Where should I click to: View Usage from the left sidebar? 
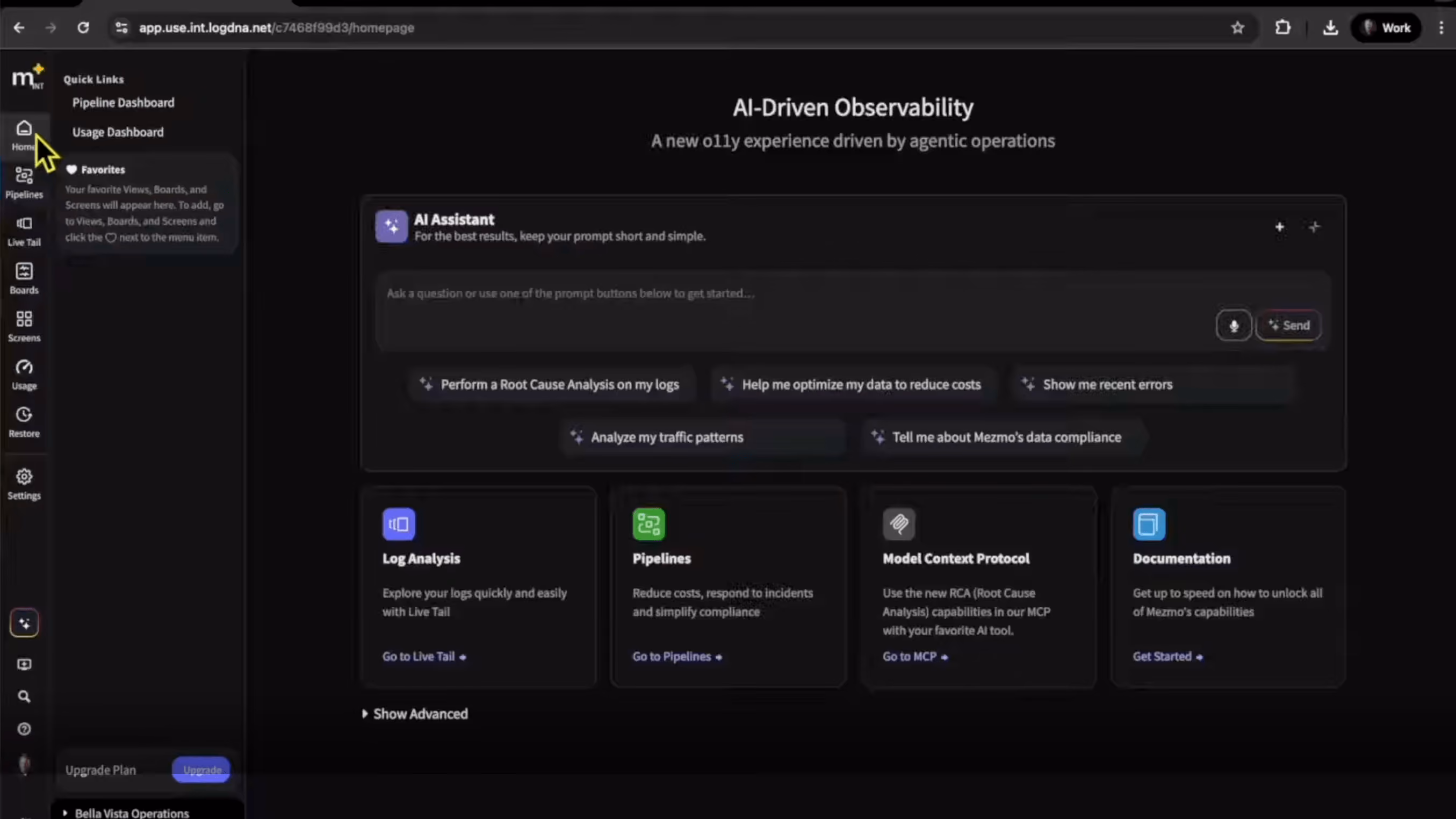point(24,374)
